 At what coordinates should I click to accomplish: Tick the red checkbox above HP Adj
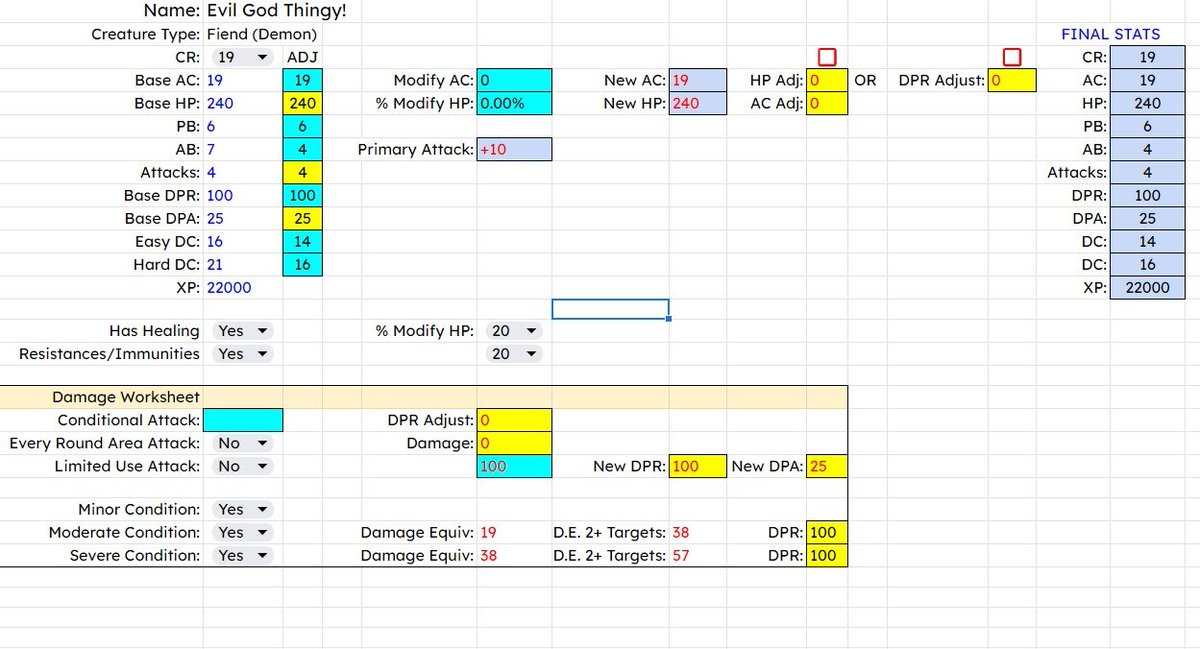pos(827,57)
